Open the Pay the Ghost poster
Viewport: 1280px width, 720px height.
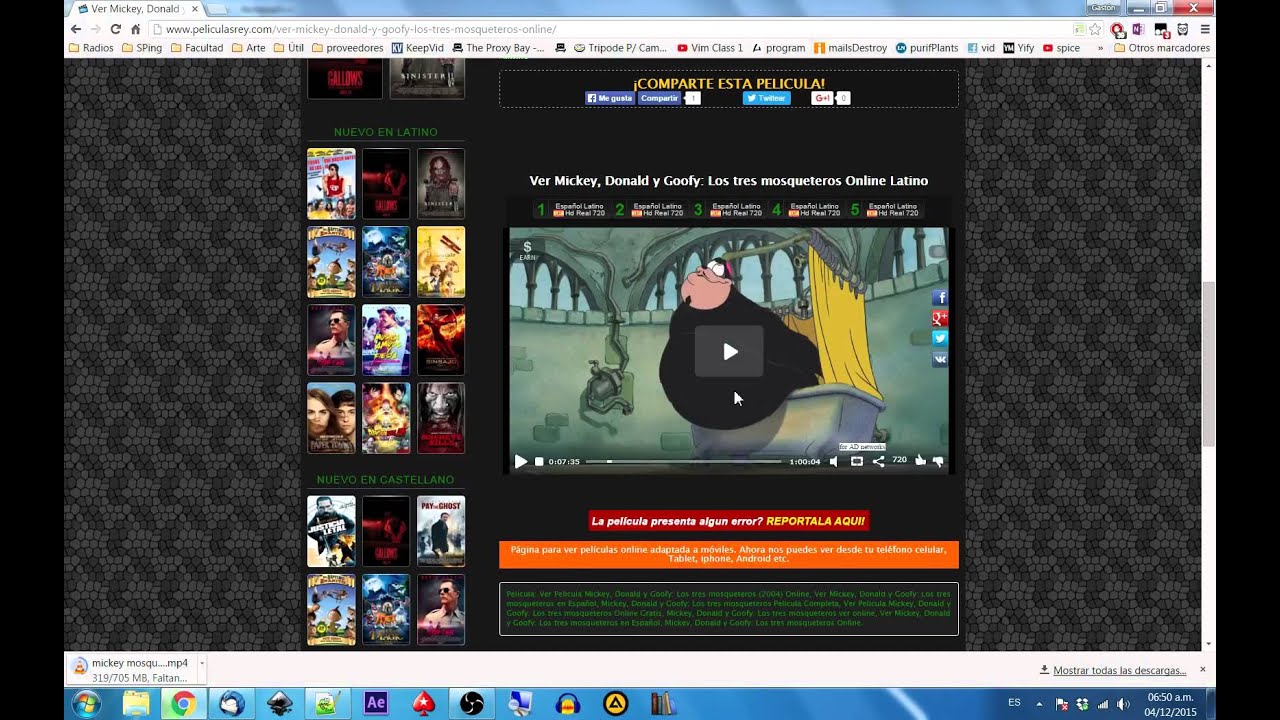(441, 531)
